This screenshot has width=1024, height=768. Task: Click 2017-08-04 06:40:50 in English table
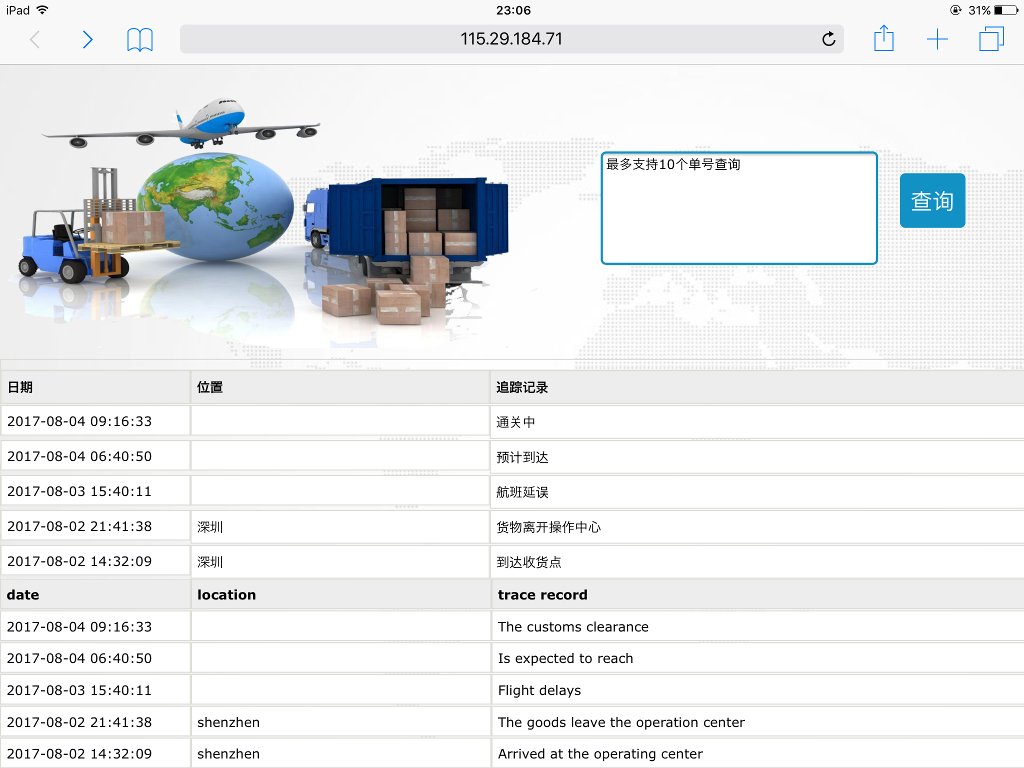[x=79, y=658]
